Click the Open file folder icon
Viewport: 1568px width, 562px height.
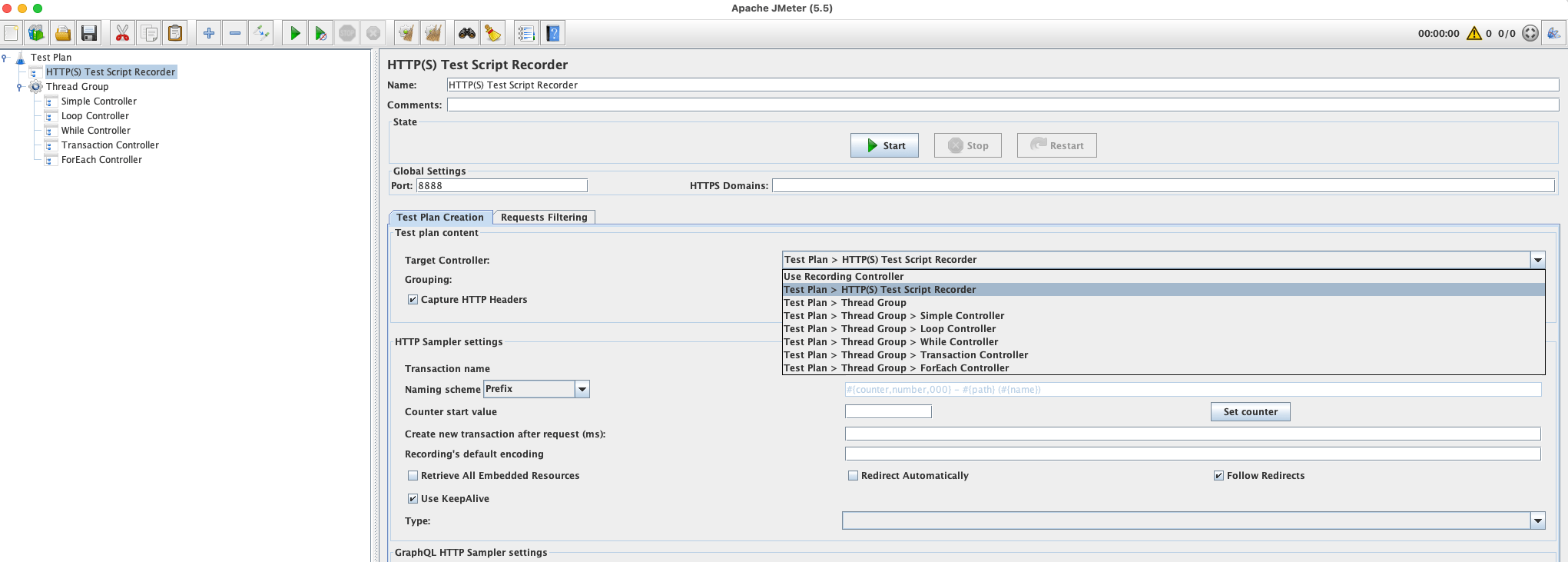(x=62, y=33)
